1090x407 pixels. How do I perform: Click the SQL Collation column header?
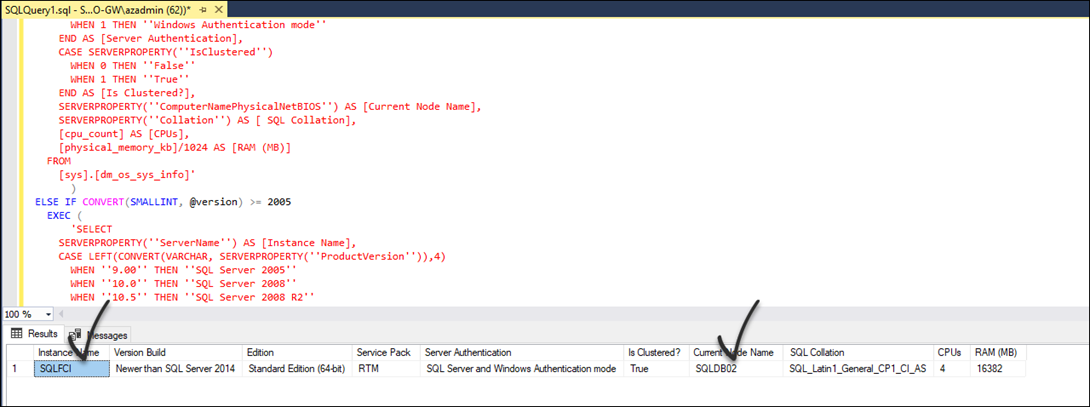coord(860,353)
